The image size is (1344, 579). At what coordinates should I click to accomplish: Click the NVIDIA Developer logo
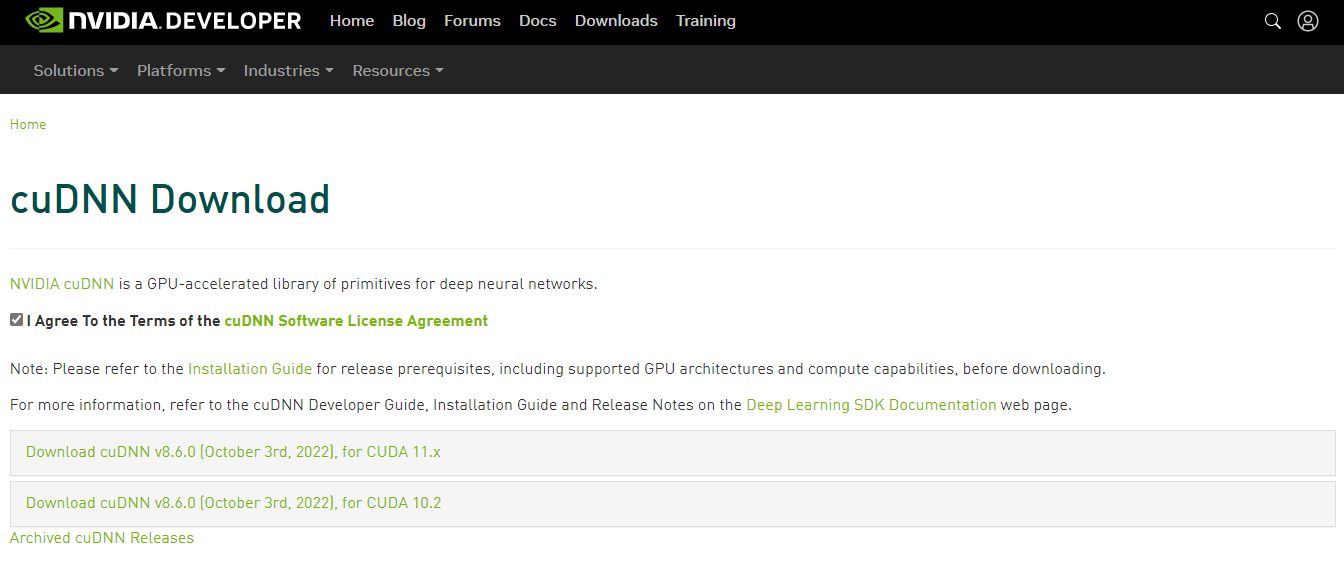pyautogui.click(x=163, y=21)
